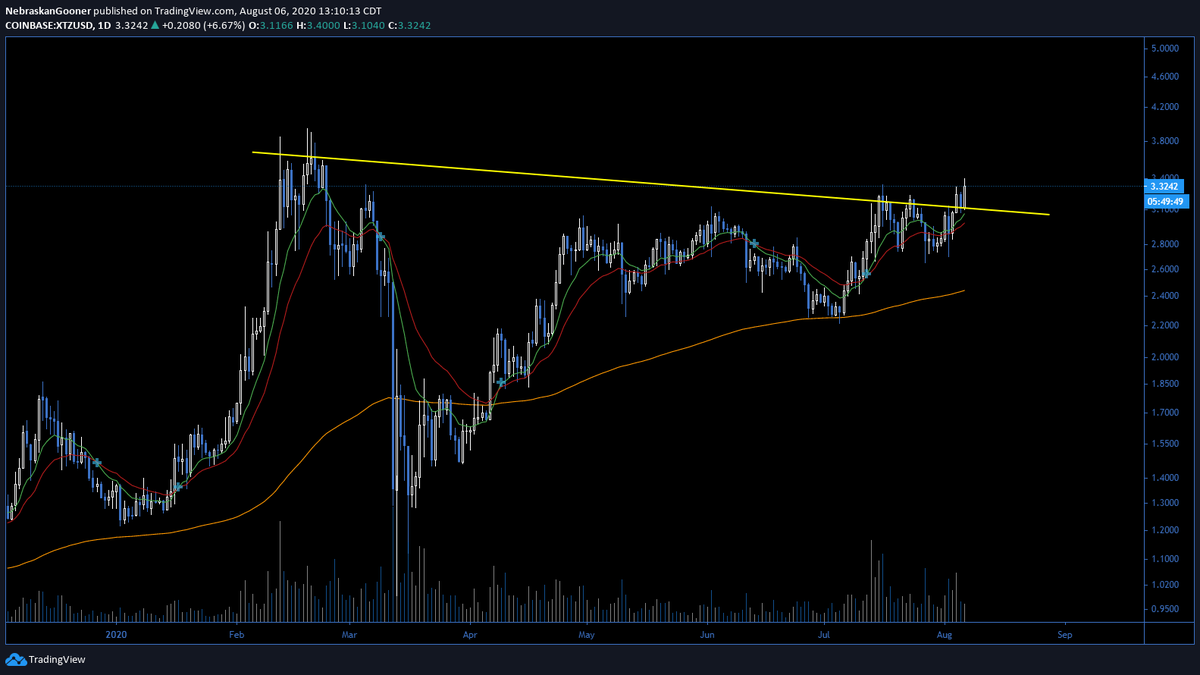1200x675 pixels.
Task: Click the 1.2000 price axis label
Action: point(1164,530)
